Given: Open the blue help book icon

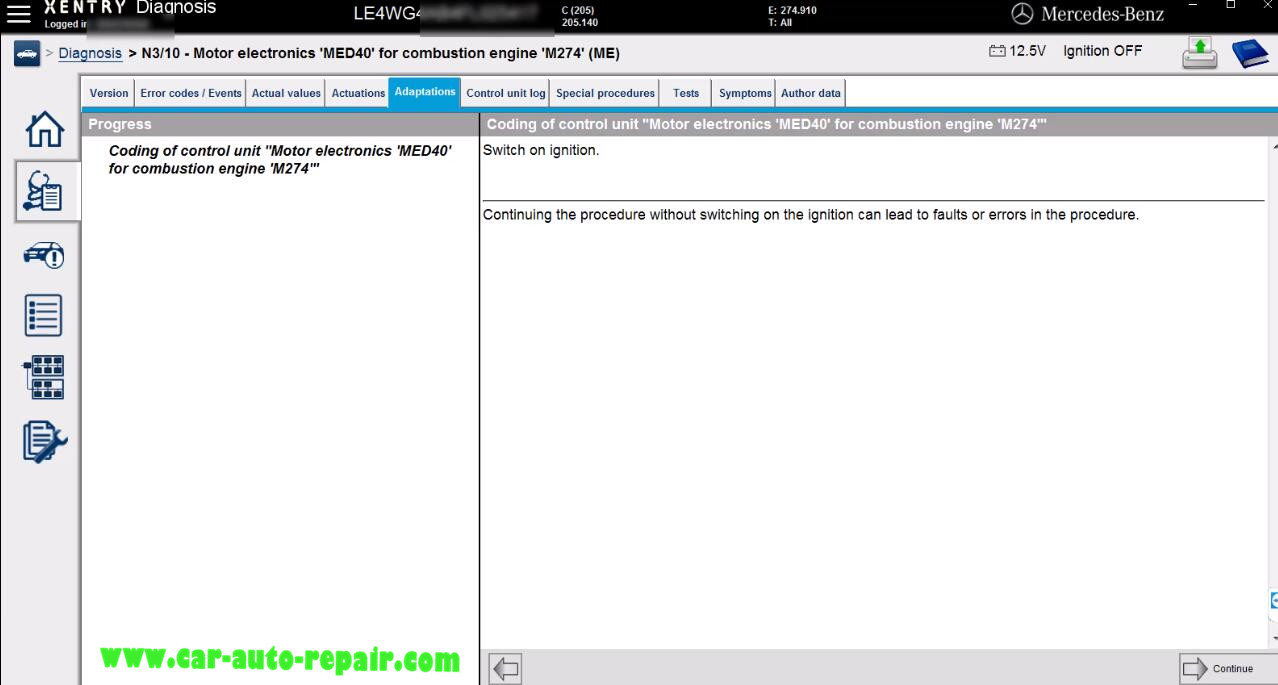Looking at the screenshot, I should point(1250,53).
